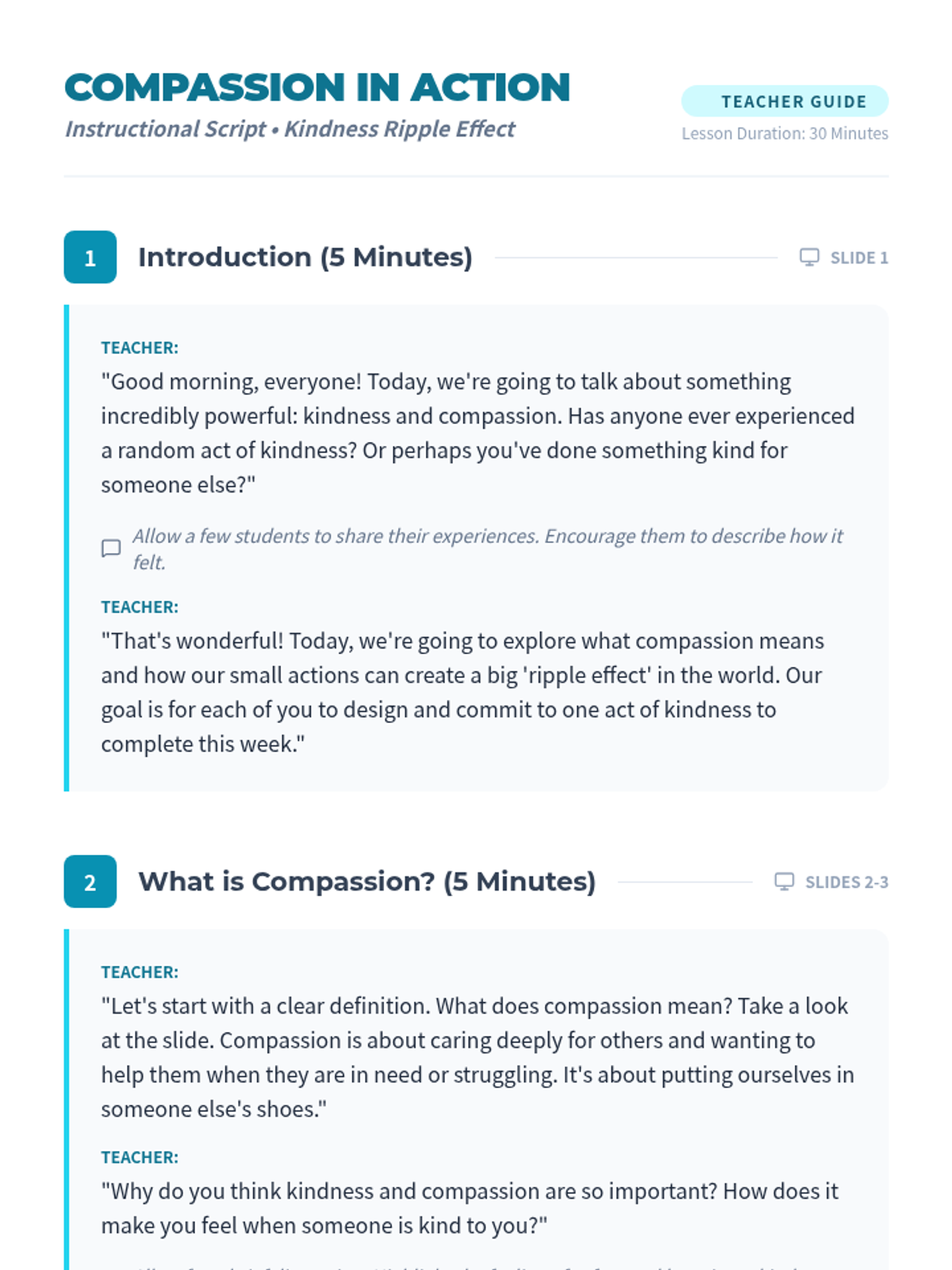The width and height of the screenshot is (952, 1270).
Task: Click the first TEACHER label in Introduction
Action: click(140, 348)
